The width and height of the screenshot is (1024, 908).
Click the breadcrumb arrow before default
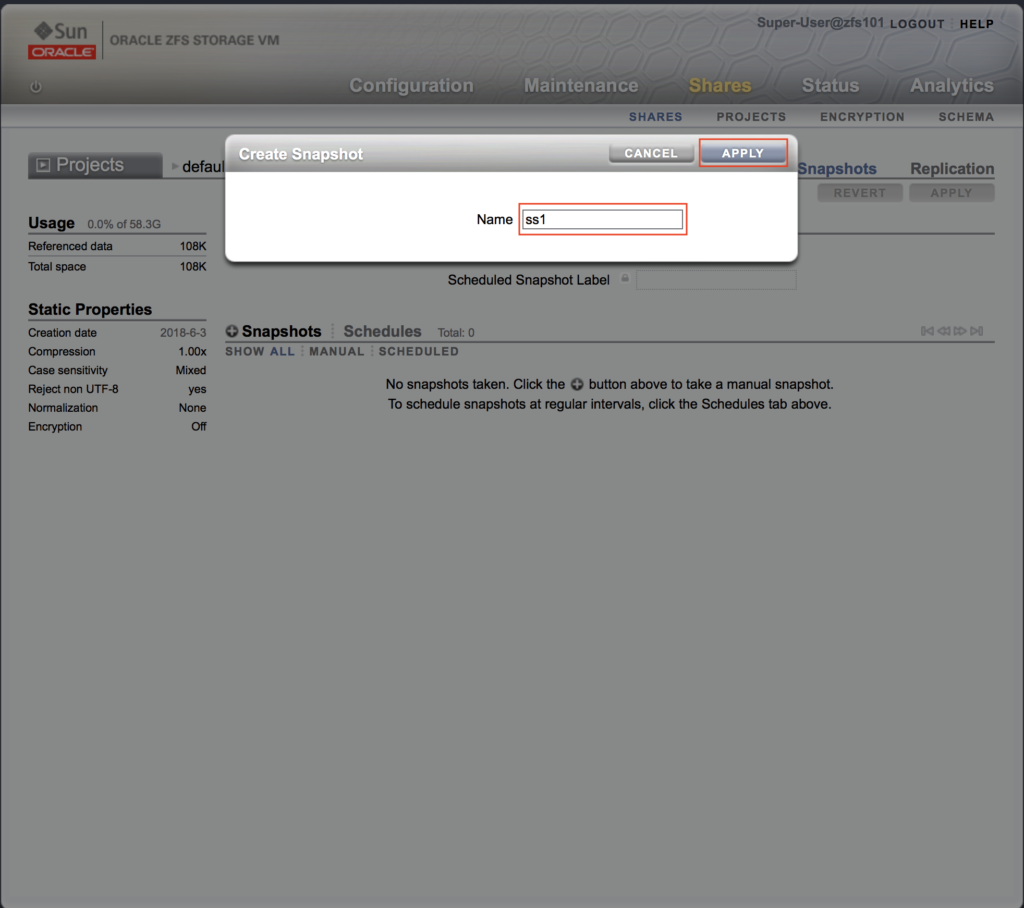(174, 166)
